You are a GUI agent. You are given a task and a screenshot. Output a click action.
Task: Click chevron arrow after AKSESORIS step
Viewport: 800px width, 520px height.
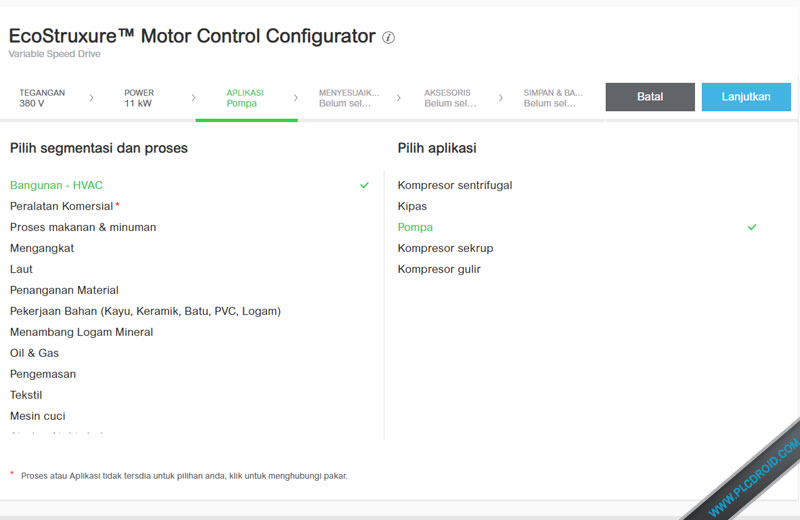[501, 97]
